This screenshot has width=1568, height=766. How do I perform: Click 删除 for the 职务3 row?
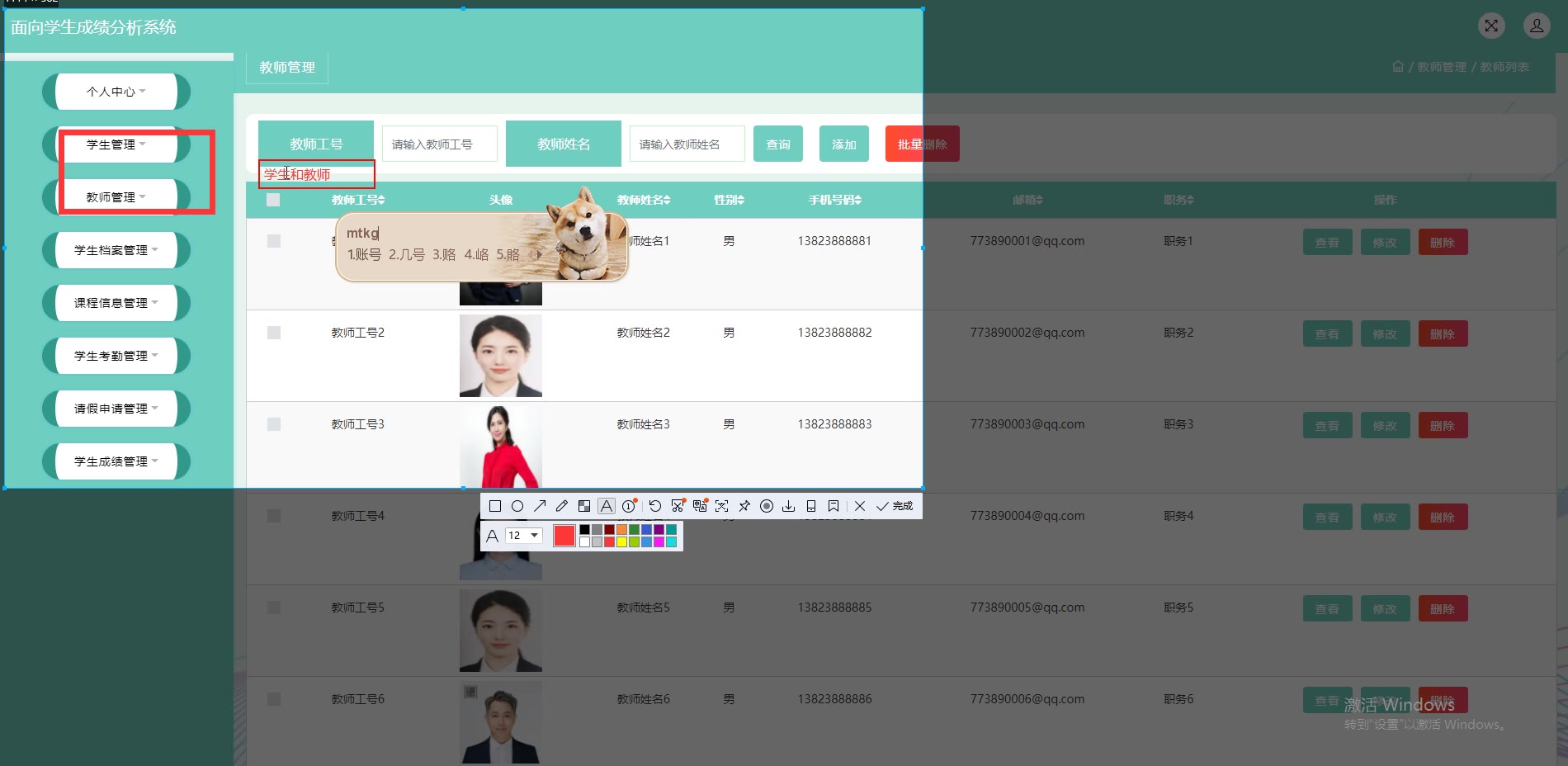tap(1443, 426)
